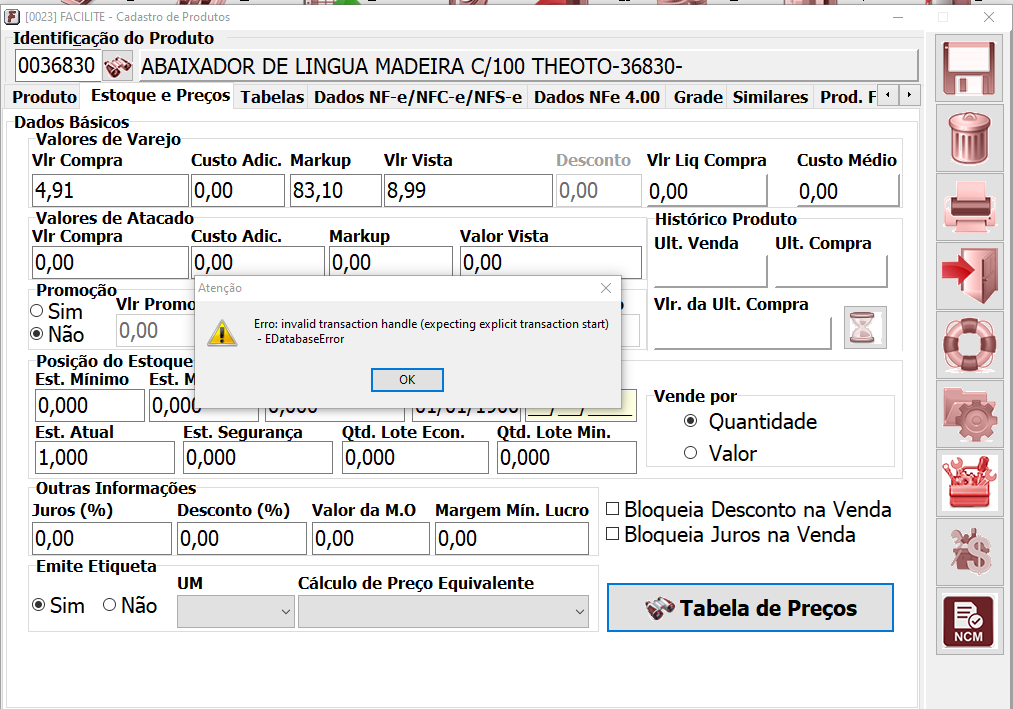Click the folder with gear icon

click(969, 414)
